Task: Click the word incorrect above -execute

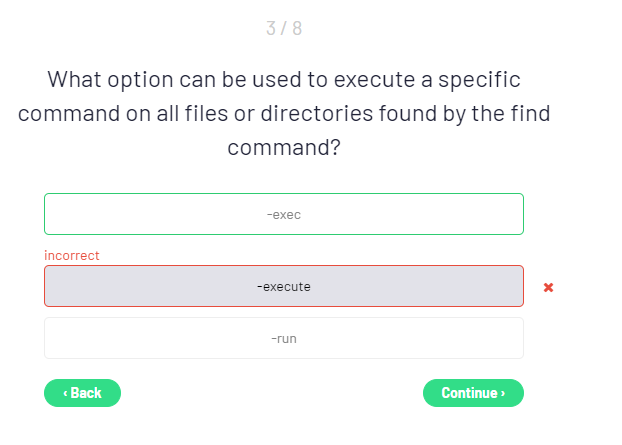Action: click(x=72, y=256)
